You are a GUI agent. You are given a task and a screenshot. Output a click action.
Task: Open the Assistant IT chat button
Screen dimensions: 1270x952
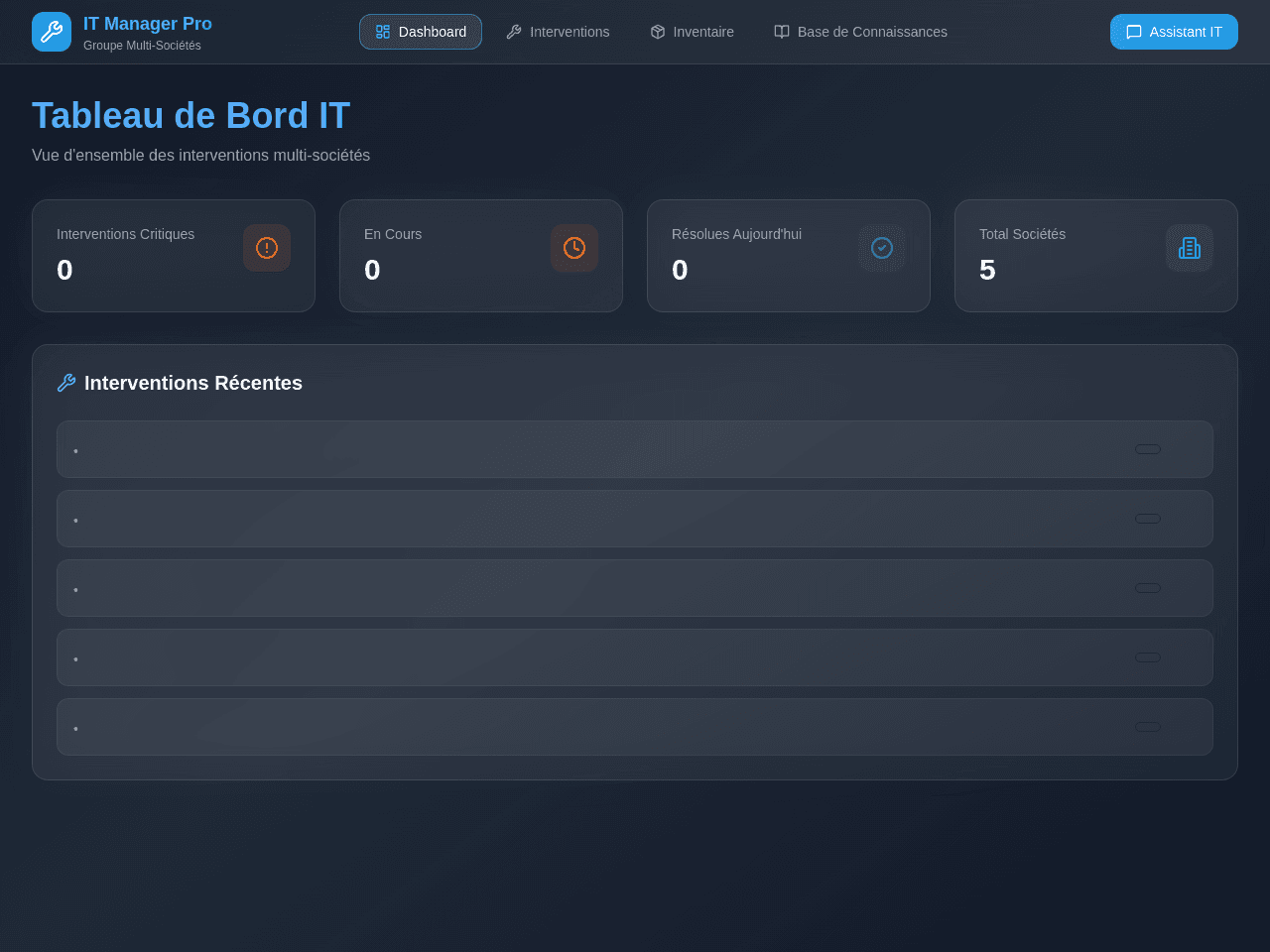point(1174,32)
